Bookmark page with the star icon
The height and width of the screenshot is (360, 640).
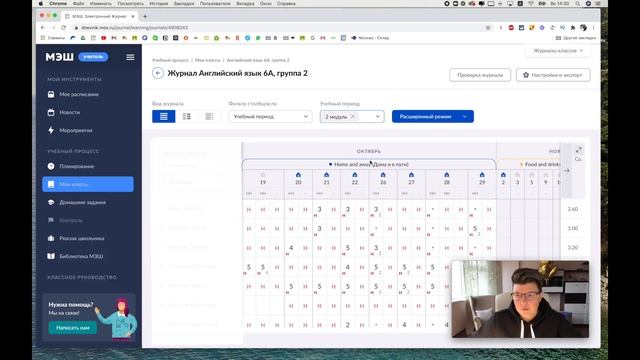(x=488, y=28)
